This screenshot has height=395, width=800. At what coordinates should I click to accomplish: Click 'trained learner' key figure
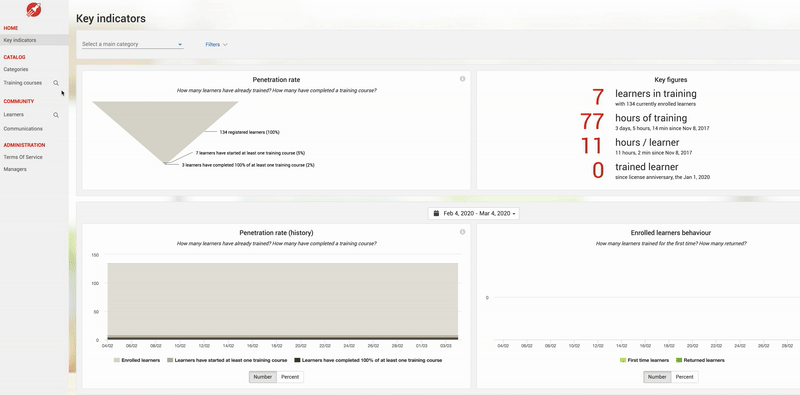click(647, 167)
